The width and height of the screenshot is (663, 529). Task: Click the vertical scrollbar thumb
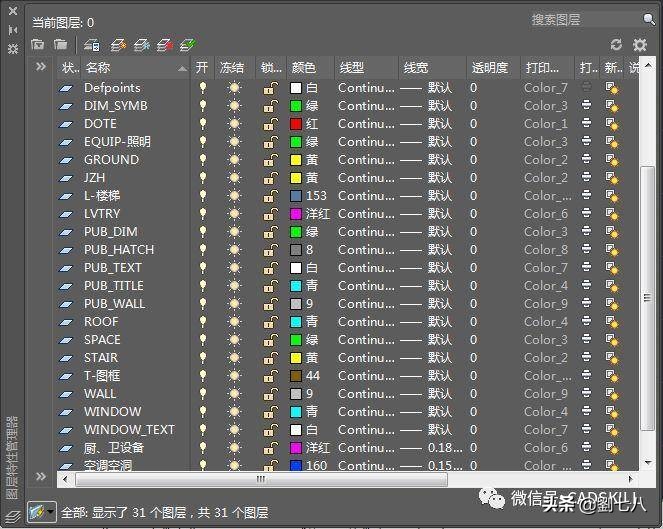[647, 298]
